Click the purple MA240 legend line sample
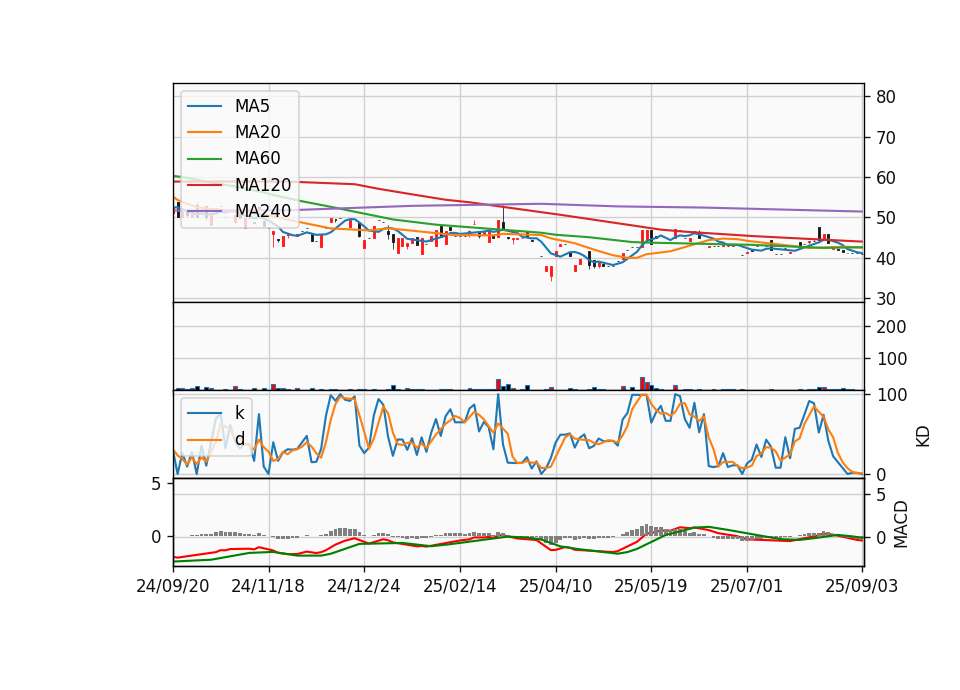This screenshot has width=960, height=690. 204,211
